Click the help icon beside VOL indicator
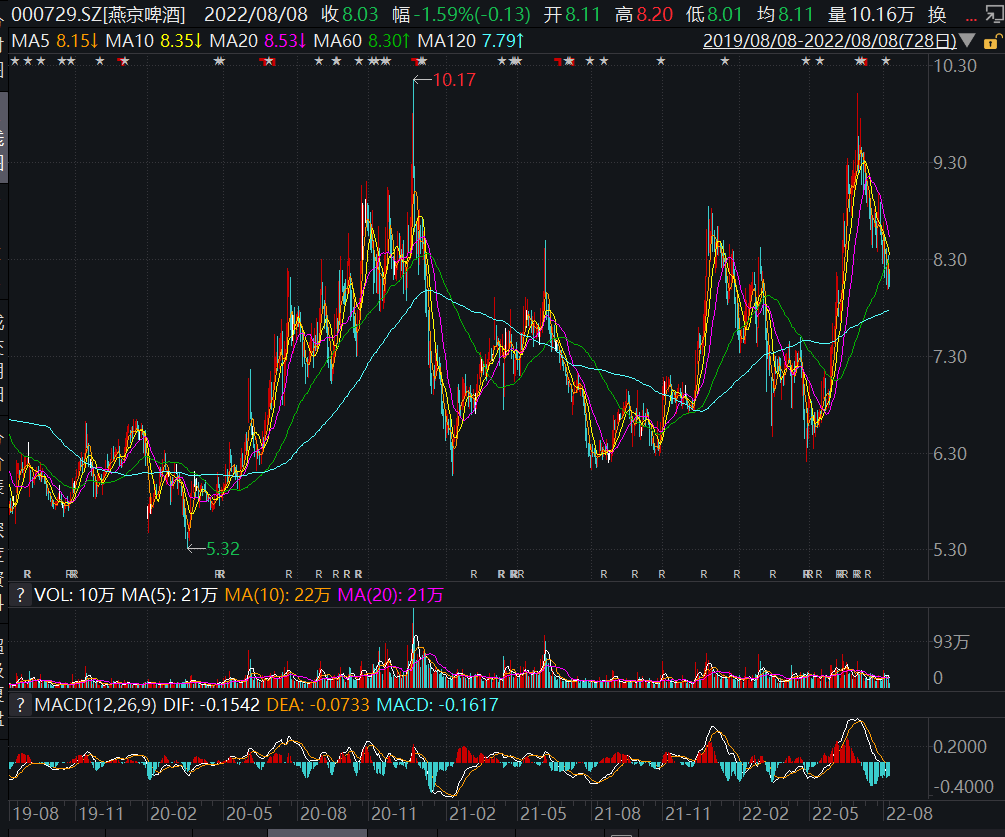1005x837 pixels. coord(21,595)
